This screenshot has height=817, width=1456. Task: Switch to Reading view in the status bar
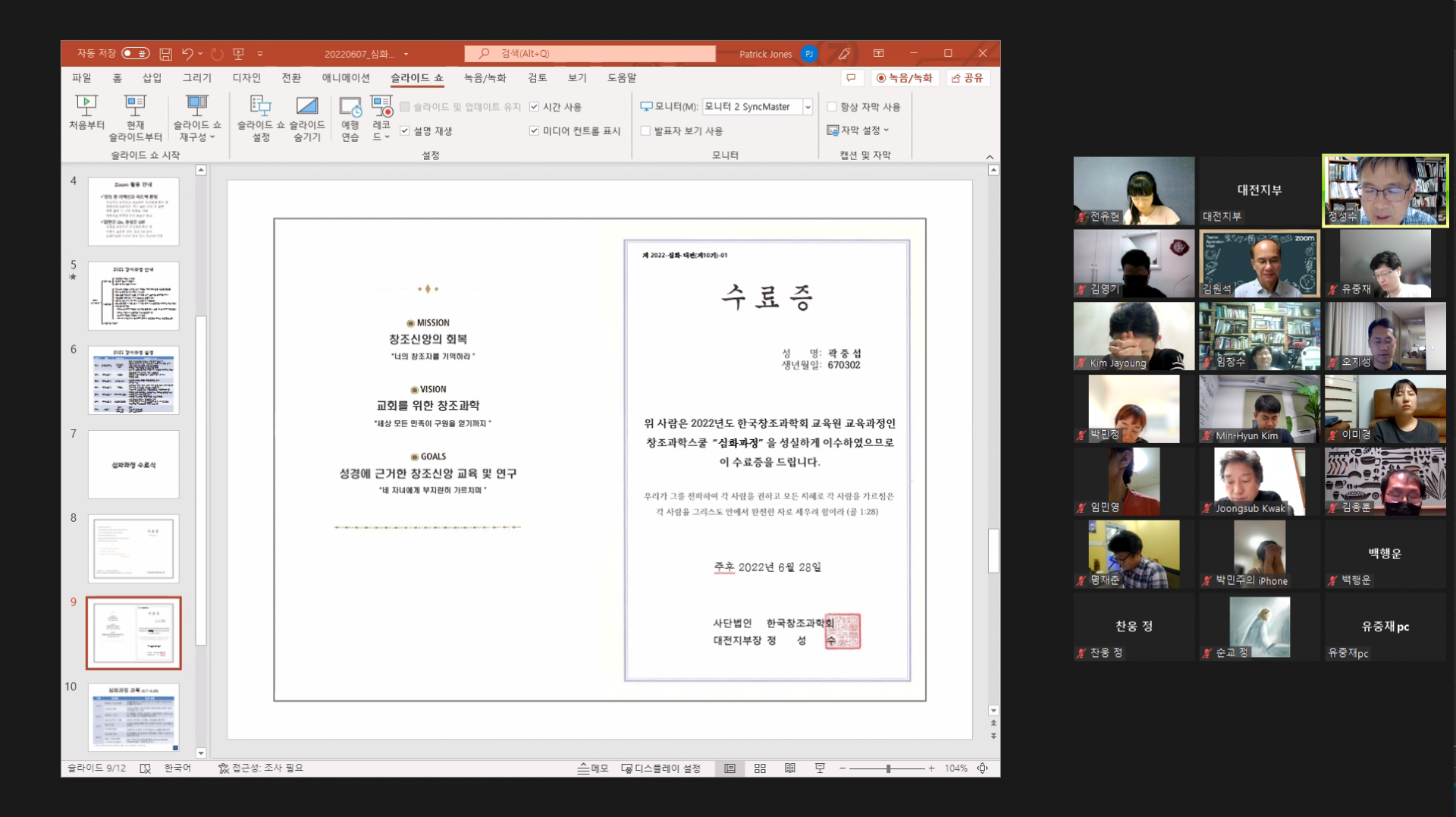[790, 768]
